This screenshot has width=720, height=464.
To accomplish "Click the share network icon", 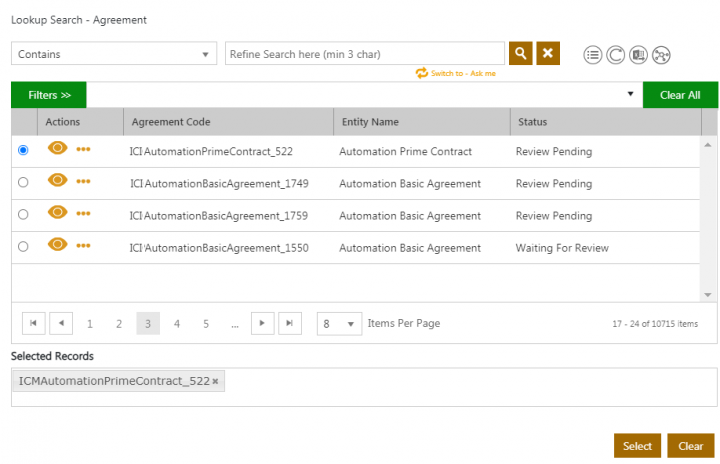I will [661, 55].
